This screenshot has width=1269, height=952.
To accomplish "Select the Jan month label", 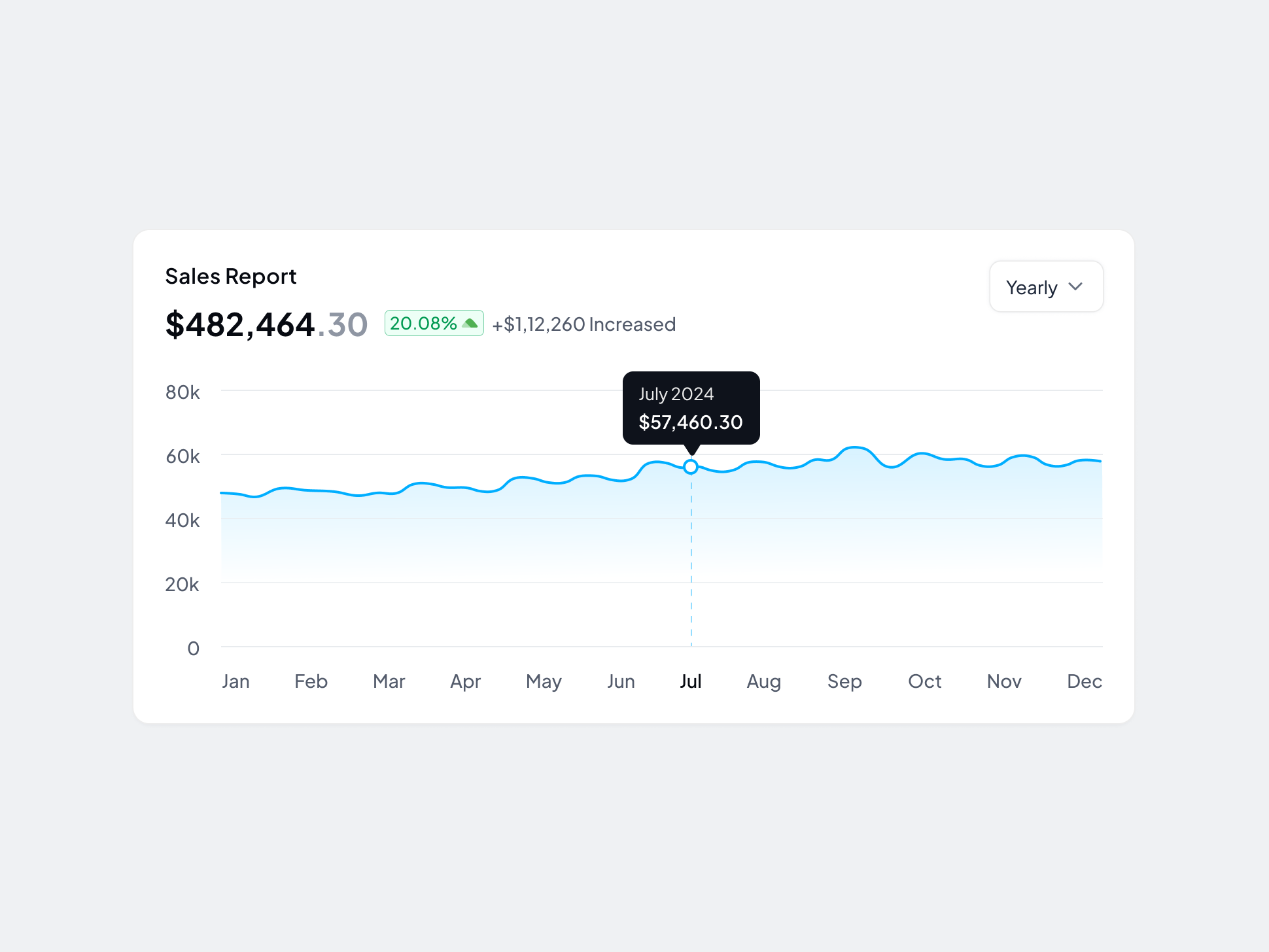I will pos(236,681).
